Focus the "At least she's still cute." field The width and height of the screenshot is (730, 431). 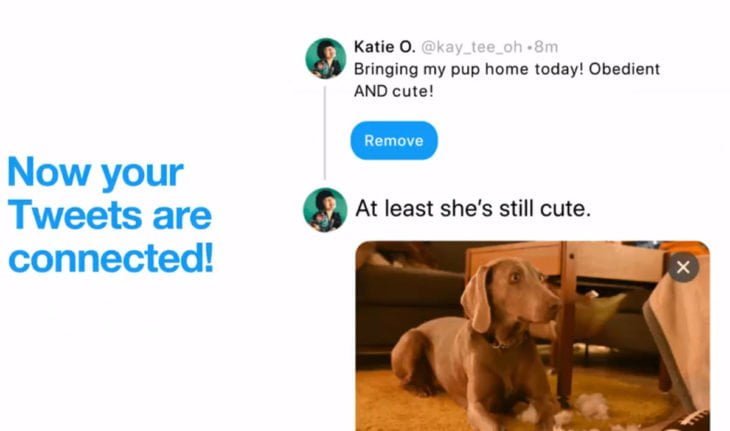click(473, 209)
